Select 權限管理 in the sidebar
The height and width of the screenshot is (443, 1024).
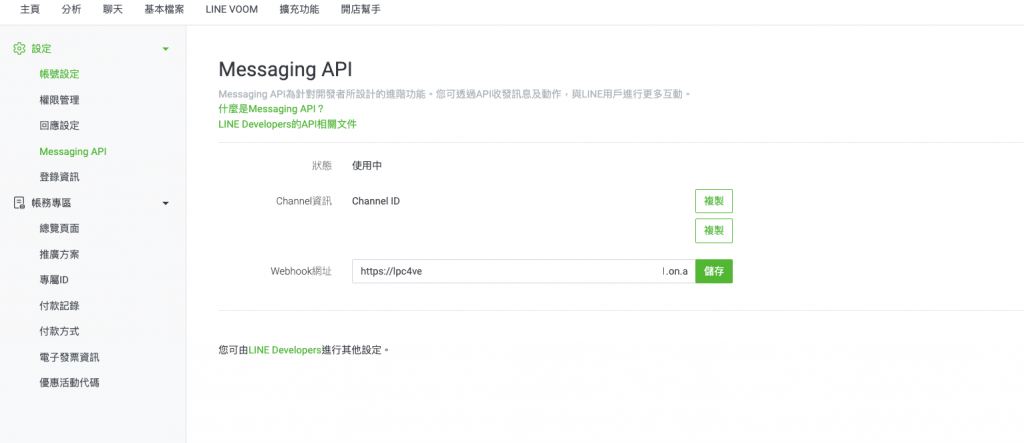[59, 100]
